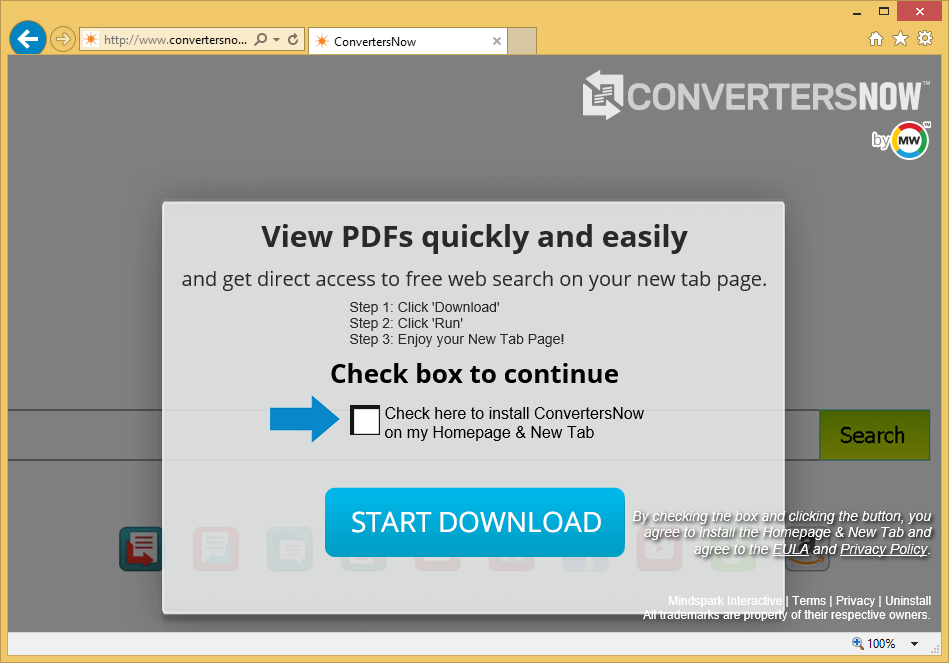Open the zoom level dropdown arrow
949x663 pixels.
pos(914,644)
